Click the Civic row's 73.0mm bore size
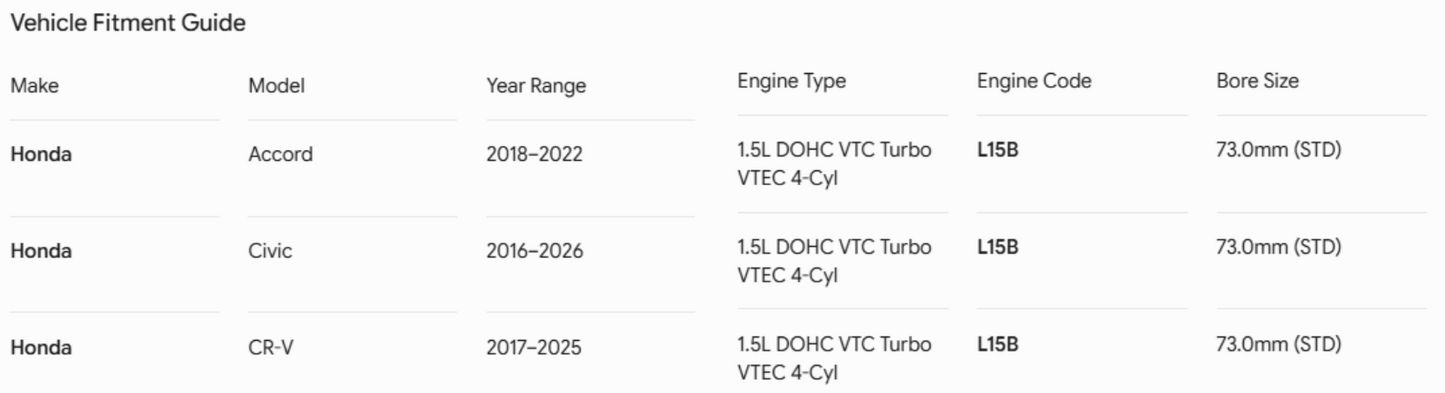The height and width of the screenshot is (393, 1445). pos(1278,247)
